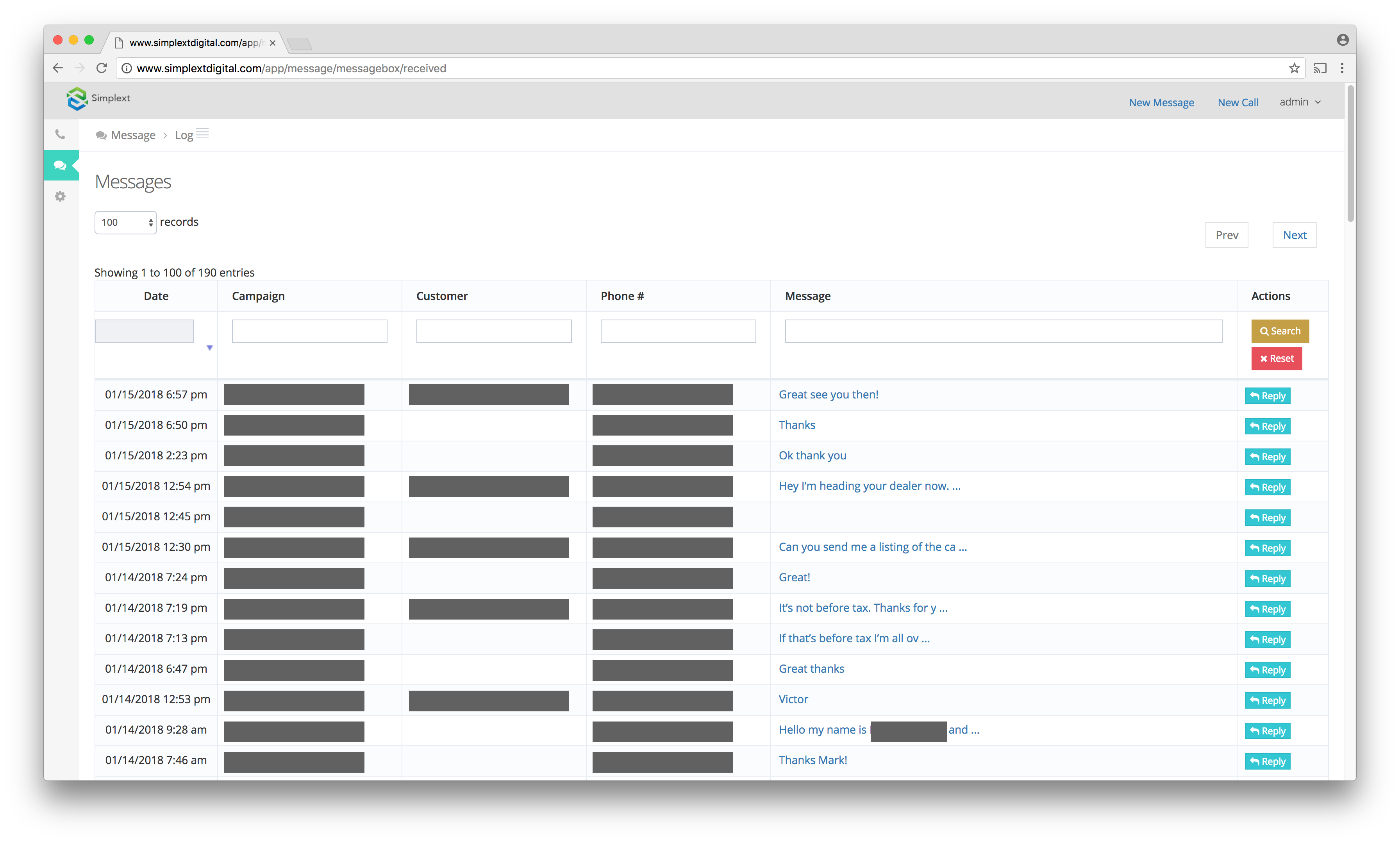Reload the page with refresh icon

pos(102,68)
